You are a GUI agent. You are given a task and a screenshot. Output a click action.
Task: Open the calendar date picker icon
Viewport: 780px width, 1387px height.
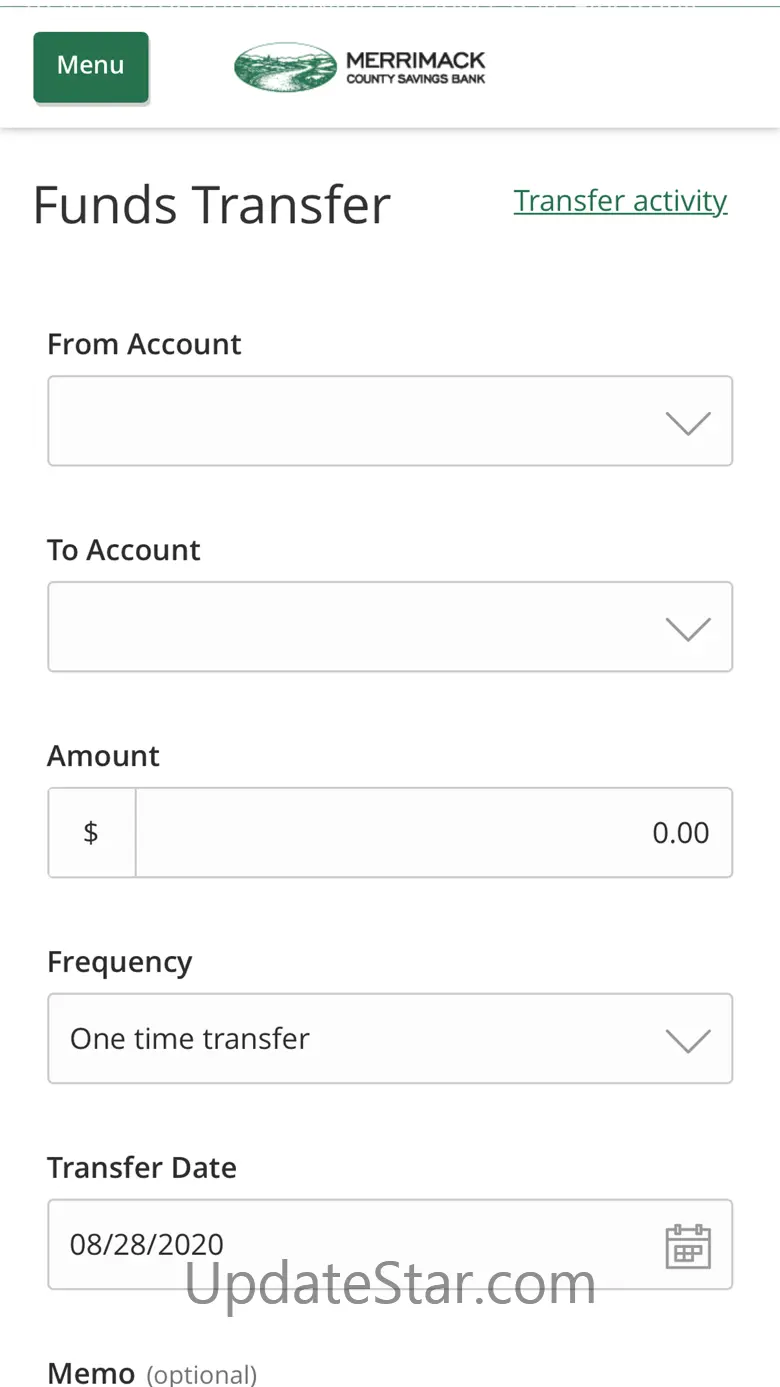[x=688, y=1246]
